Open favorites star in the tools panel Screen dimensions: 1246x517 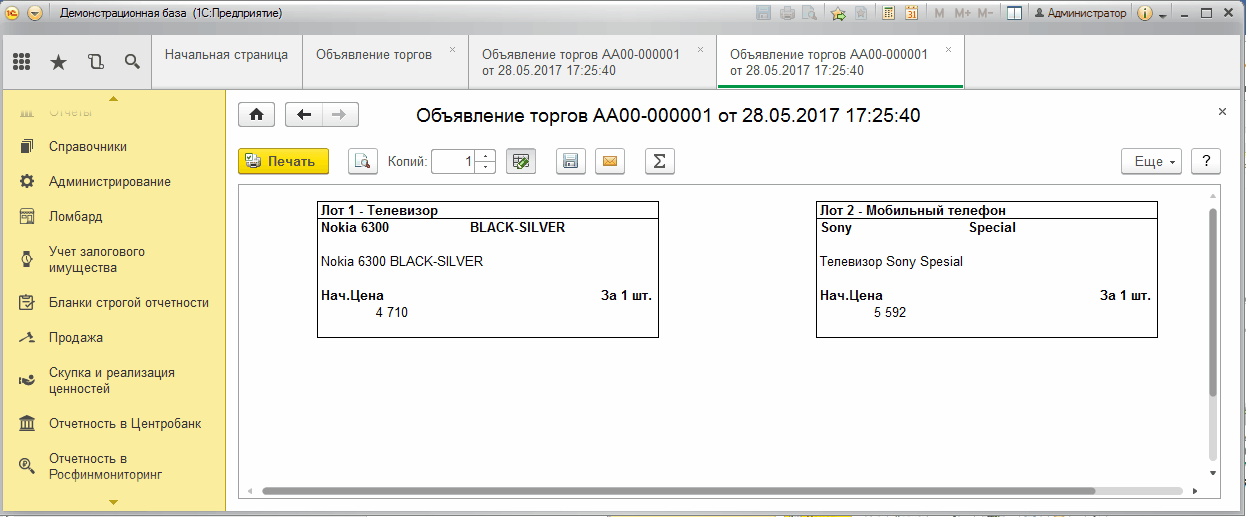point(59,62)
